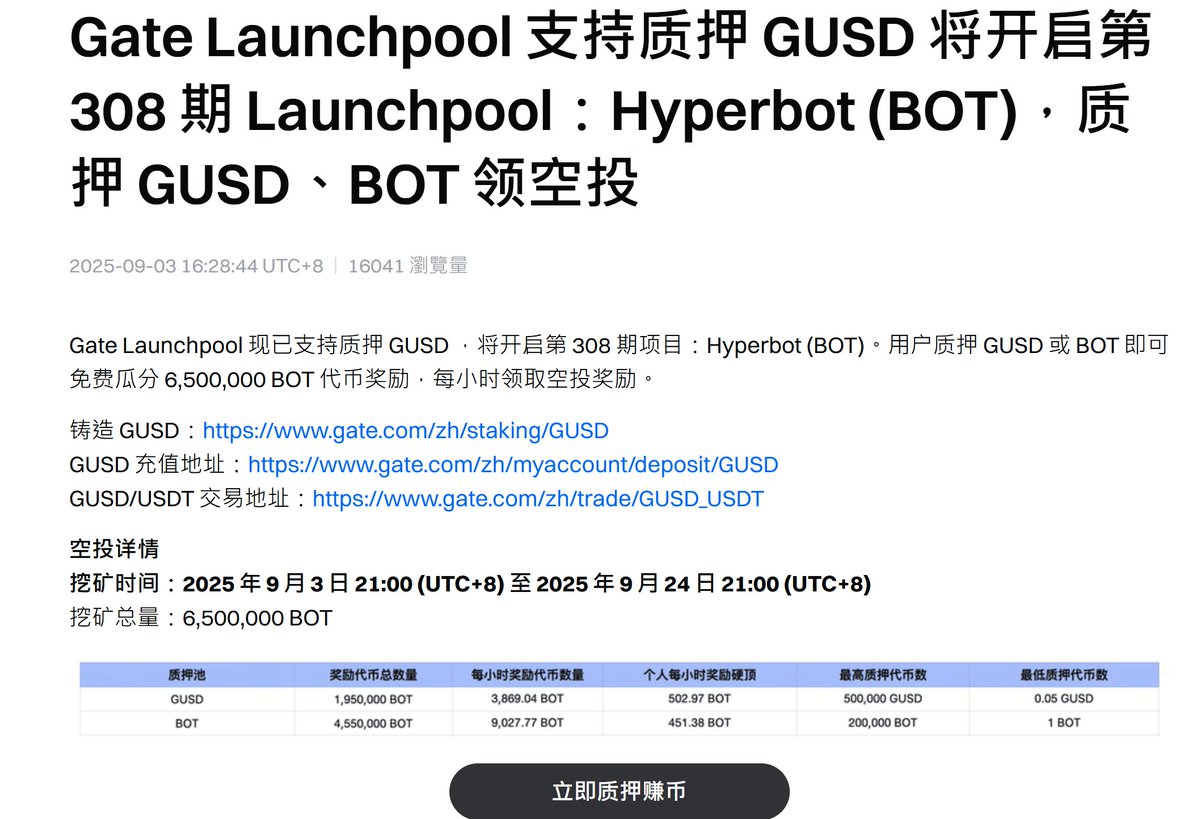This screenshot has height=819, width=1200.
Task: Click the 最低质押代币数 column header
Action: point(1064,675)
